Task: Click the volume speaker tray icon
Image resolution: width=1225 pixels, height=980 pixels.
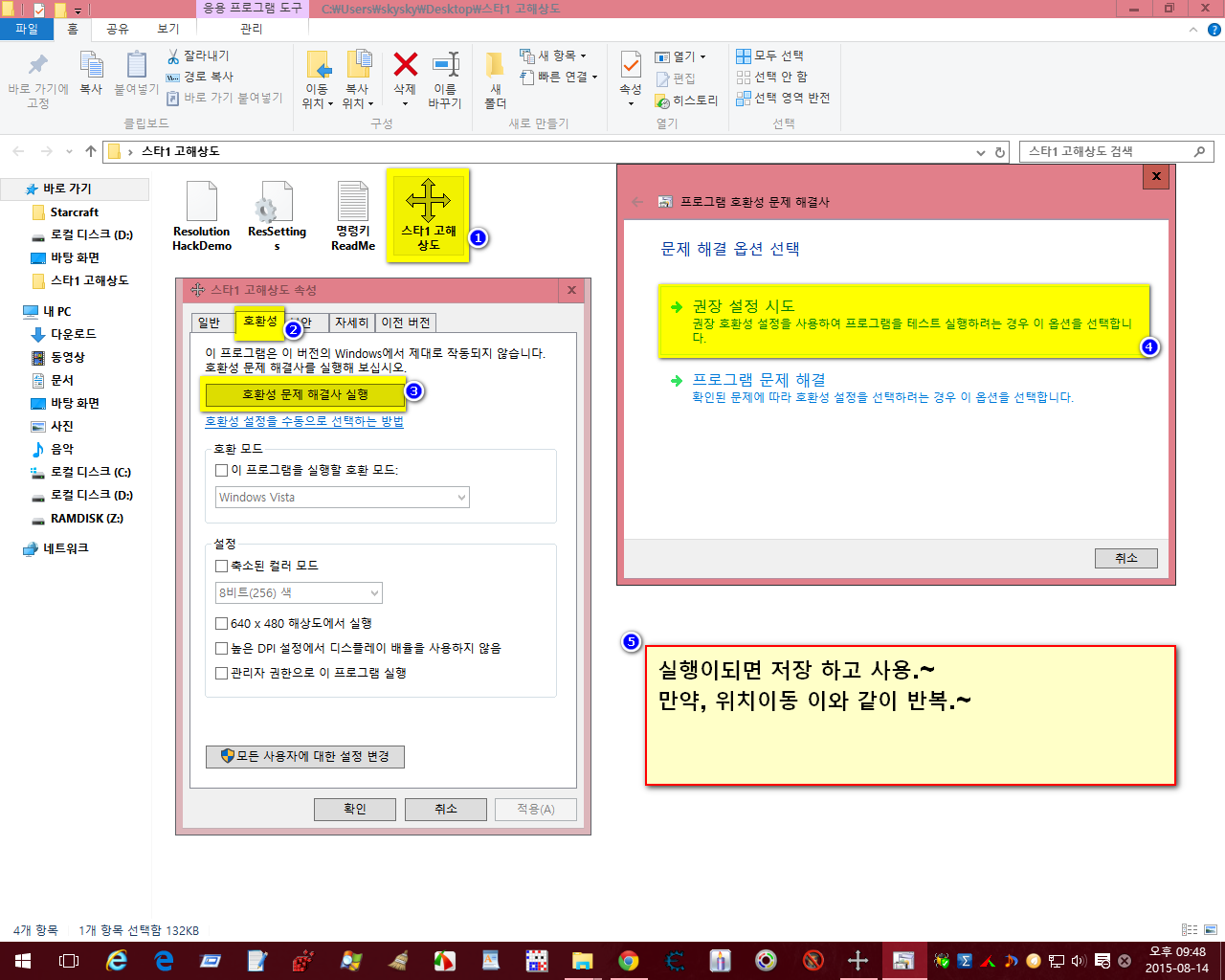Action: click(x=1079, y=961)
